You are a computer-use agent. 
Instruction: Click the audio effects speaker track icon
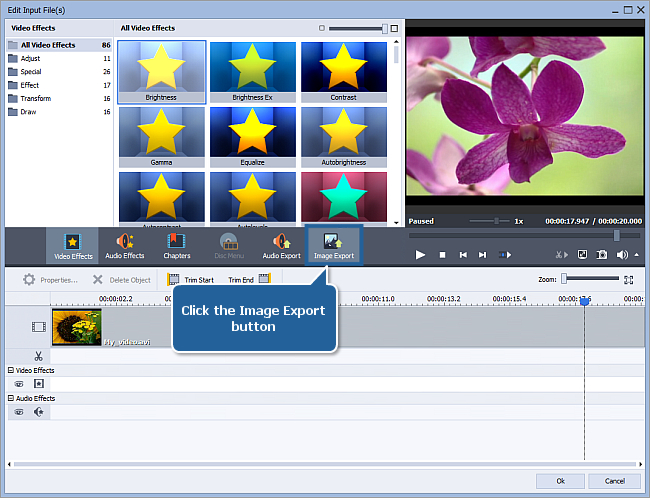click(x=39, y=412)
